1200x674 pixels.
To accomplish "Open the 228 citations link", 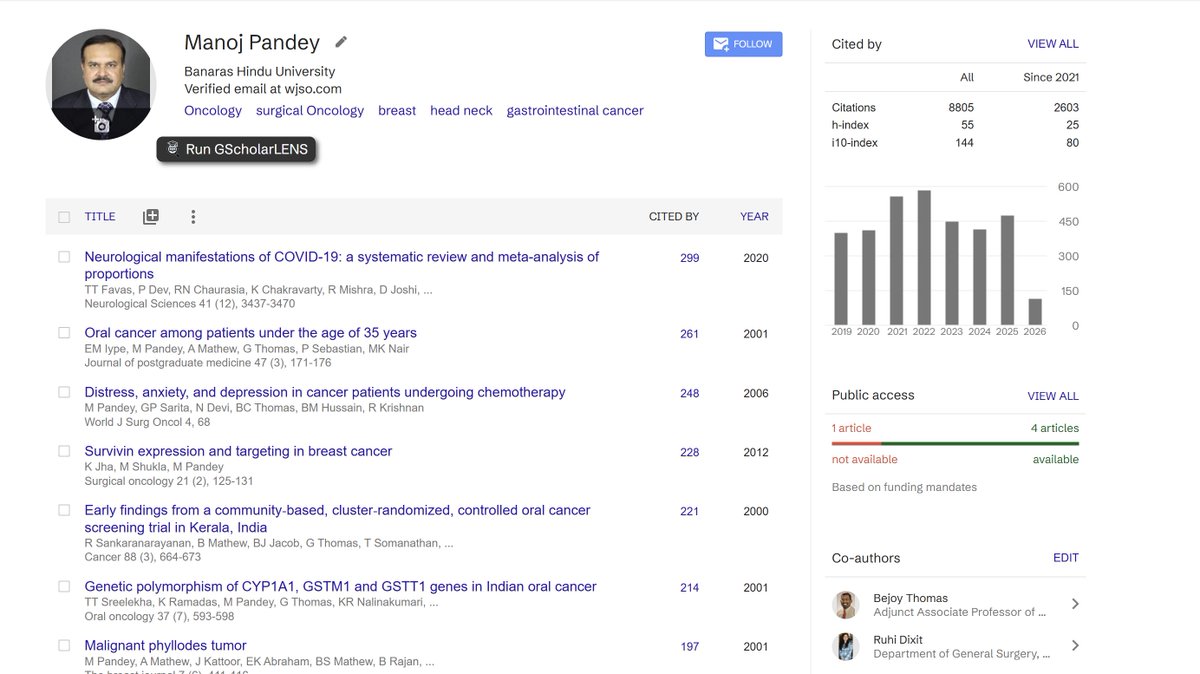I will coord(690,452).
